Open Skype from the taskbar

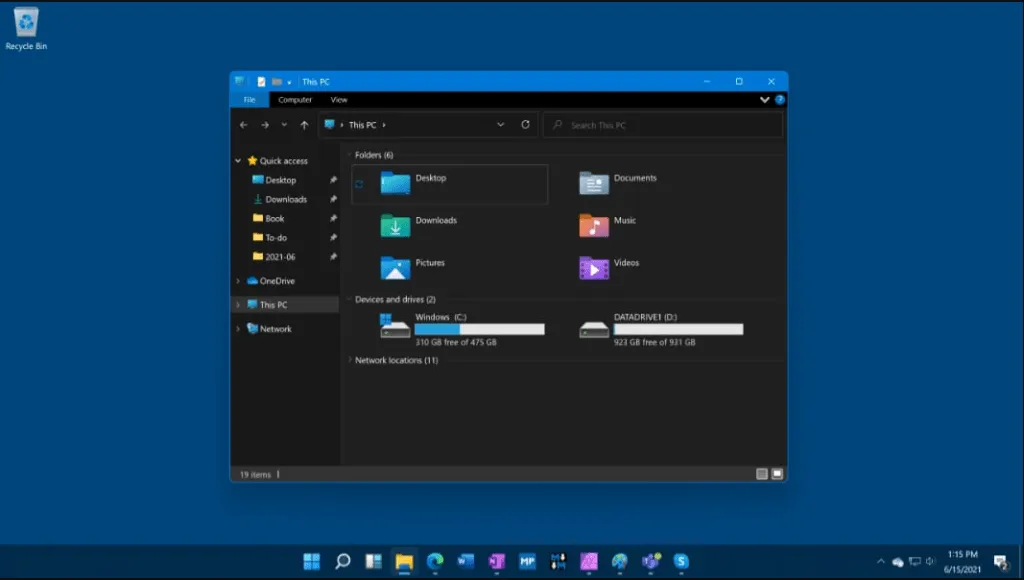pyautogui.click(x=684, y=563)
